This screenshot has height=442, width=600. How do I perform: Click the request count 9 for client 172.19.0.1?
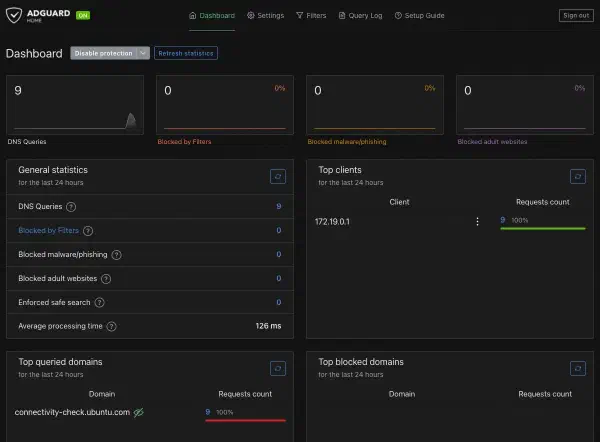point(503,220)
